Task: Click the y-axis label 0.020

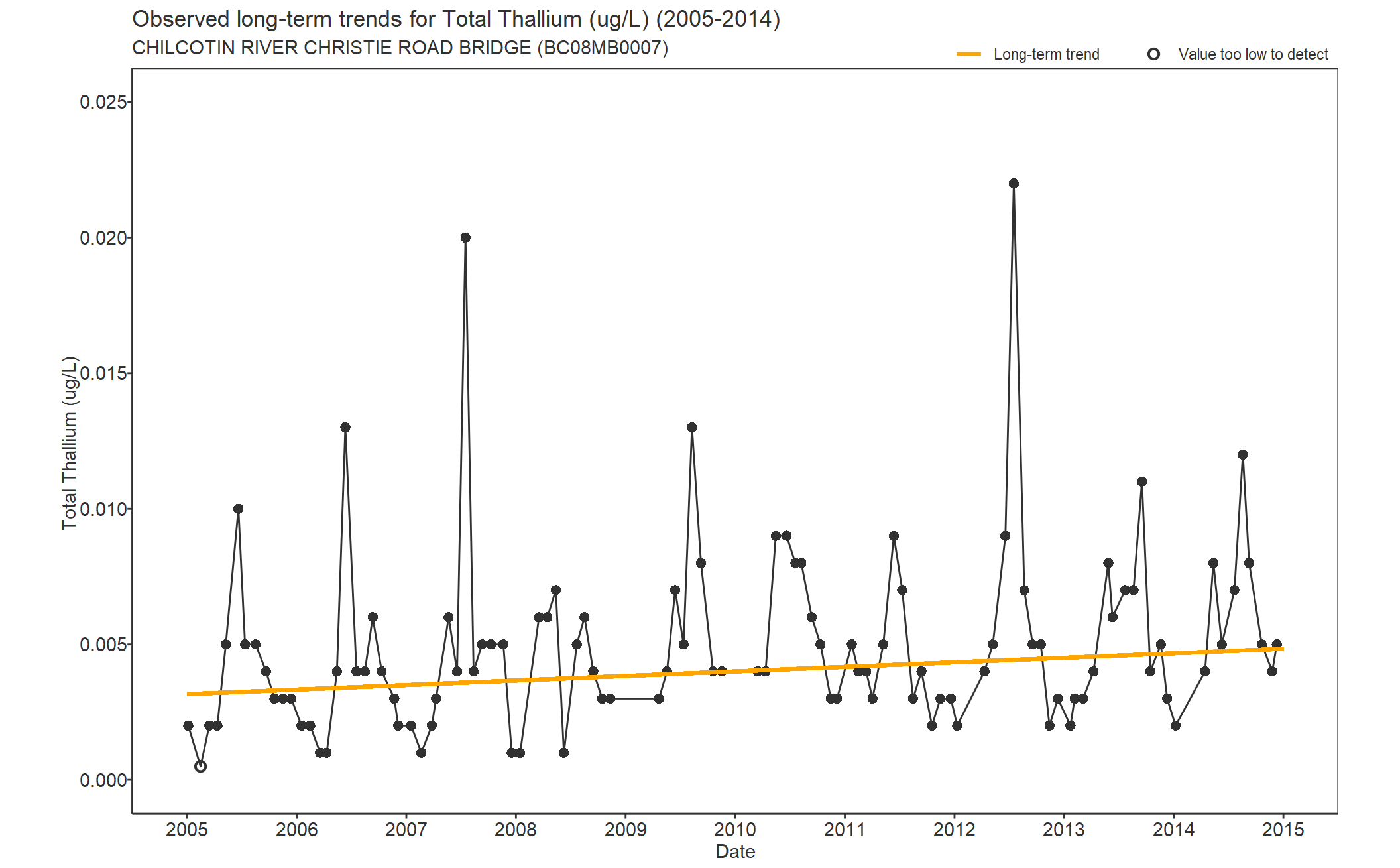Action: point(103,238)
